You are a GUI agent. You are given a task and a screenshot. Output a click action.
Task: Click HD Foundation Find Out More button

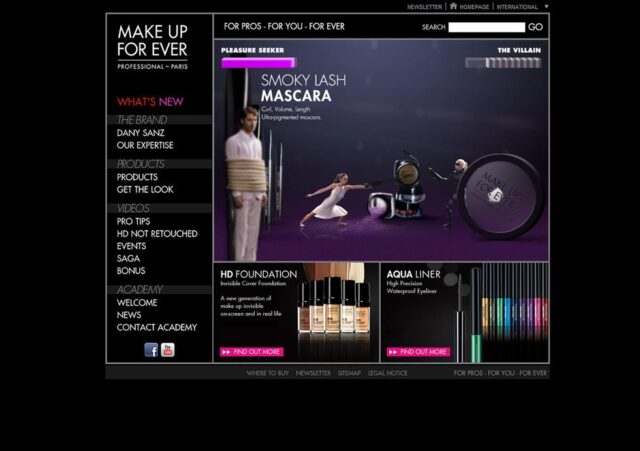tap(252, 352)
